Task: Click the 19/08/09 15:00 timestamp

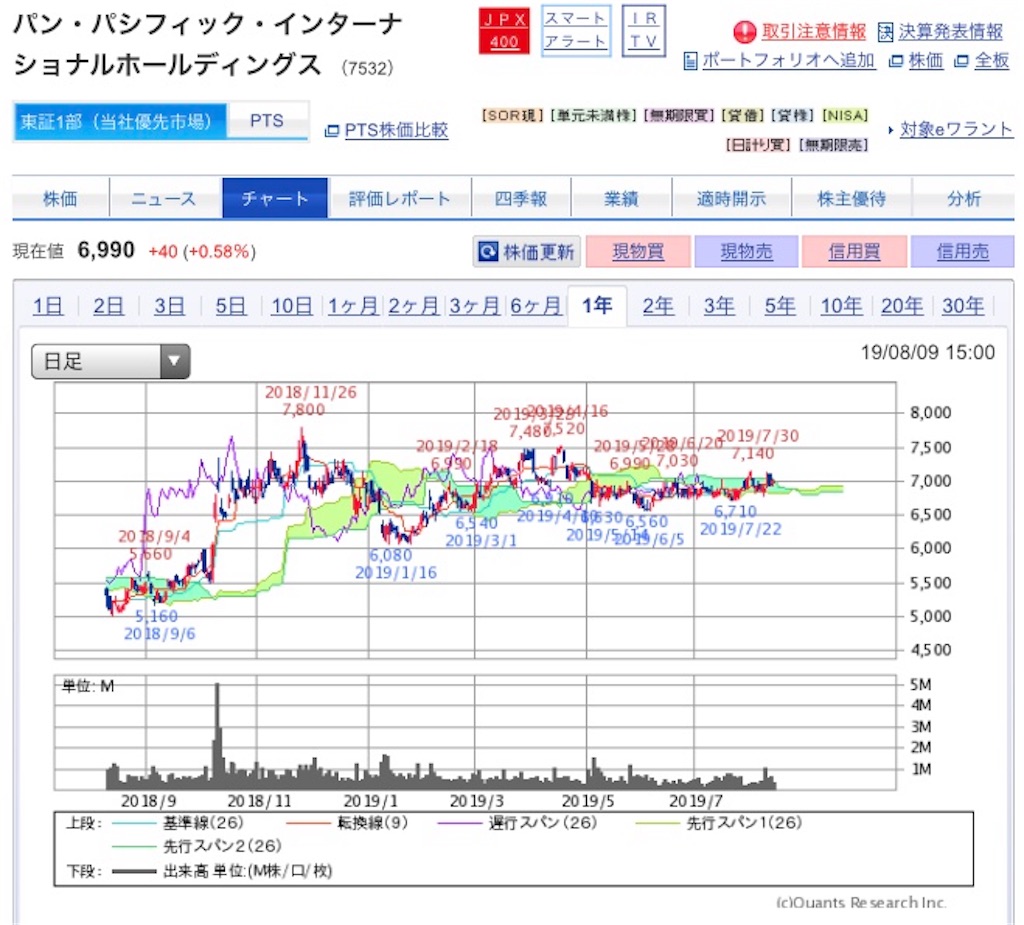Action: 927,353
